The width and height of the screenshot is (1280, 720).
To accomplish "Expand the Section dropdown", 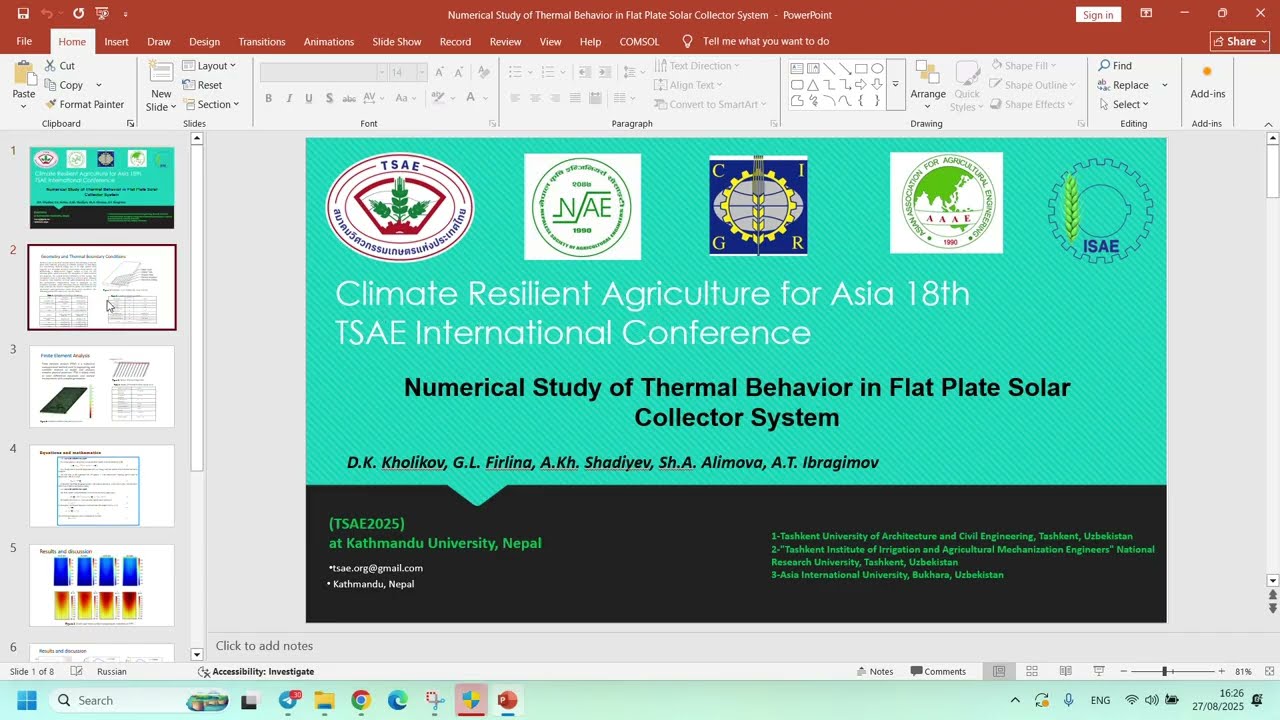I will pyautogui.click(x=211, y=104).
